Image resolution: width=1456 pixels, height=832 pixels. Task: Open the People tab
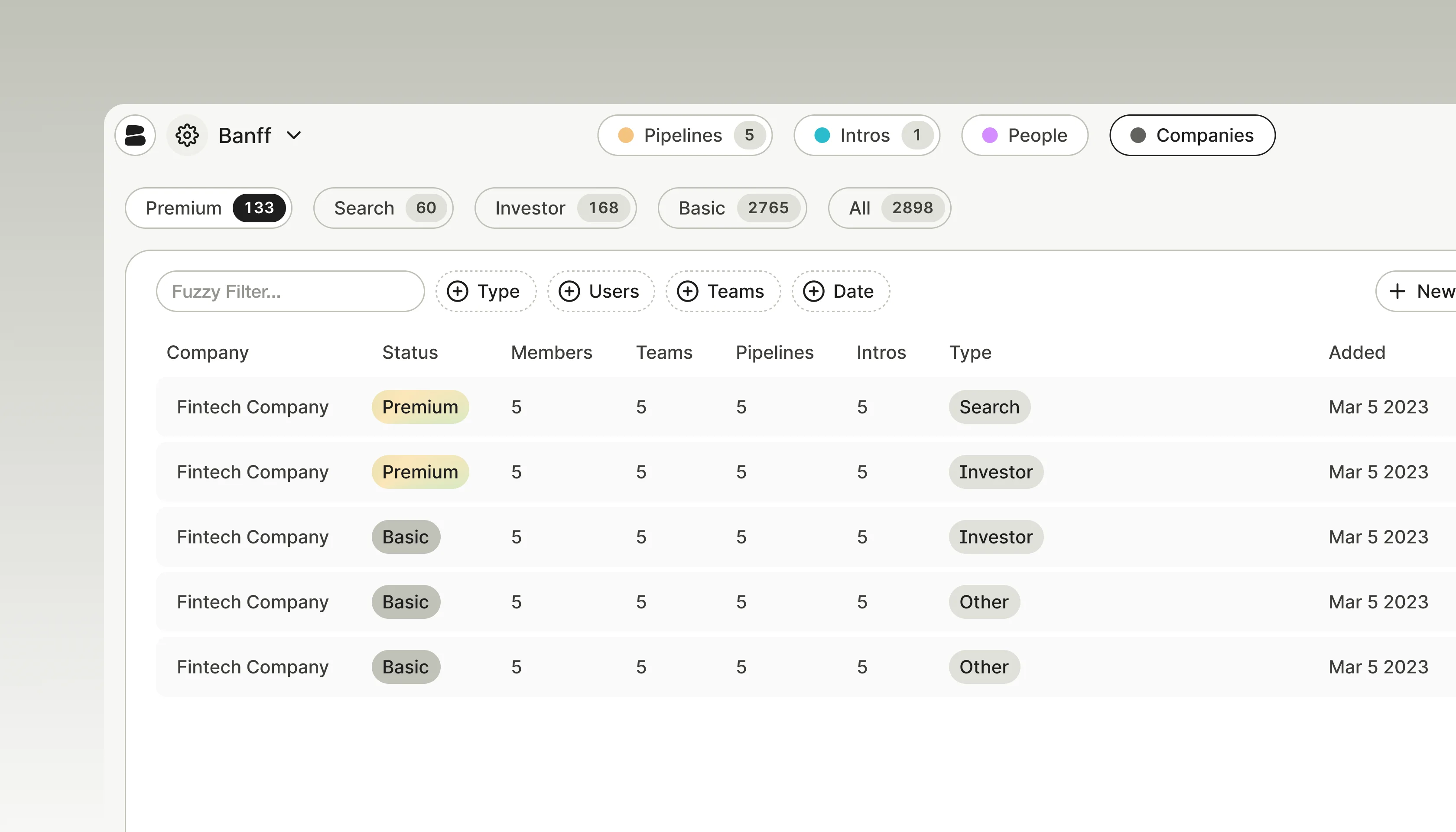1024,136
